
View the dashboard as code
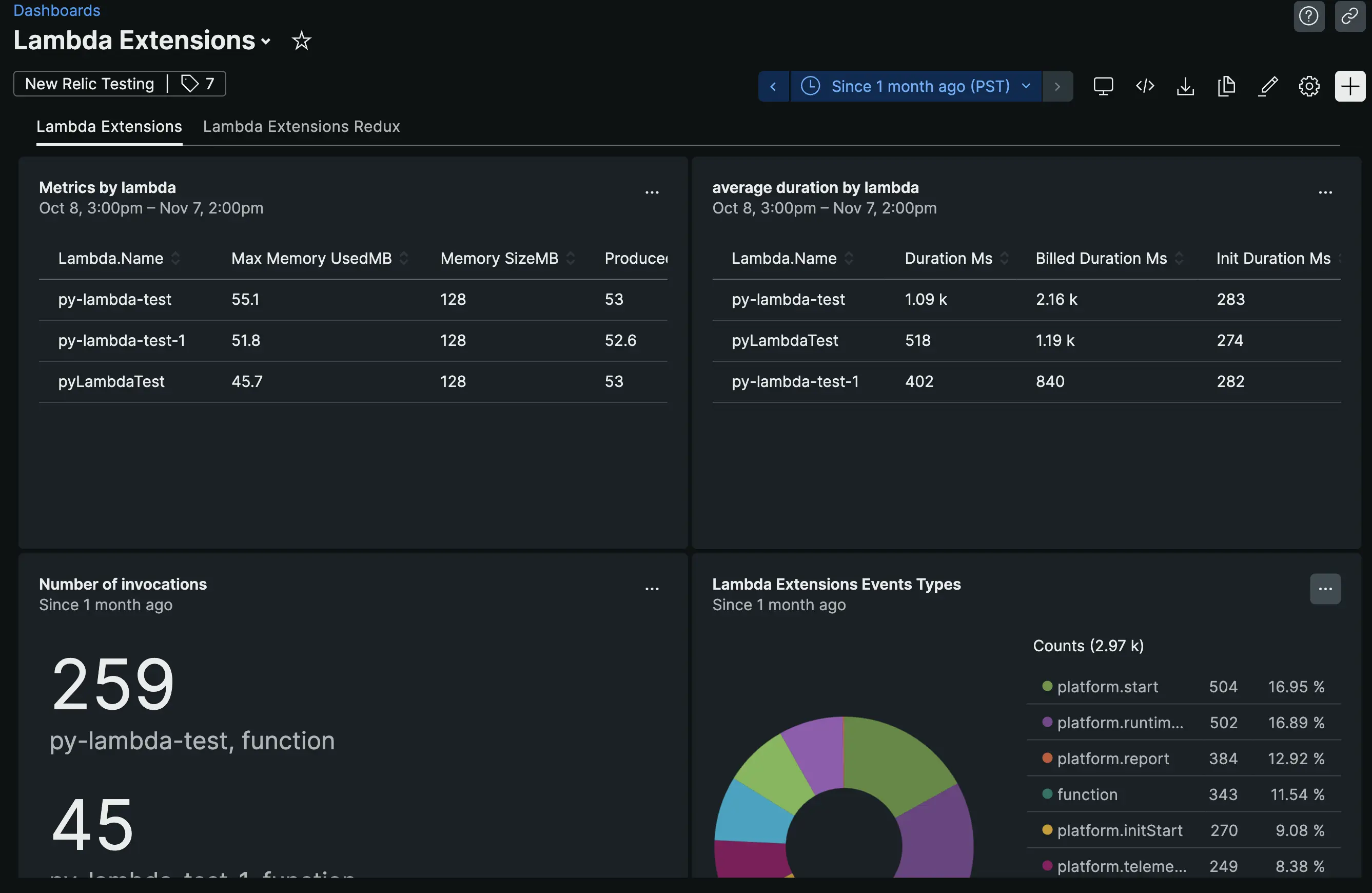(1144, 86)
